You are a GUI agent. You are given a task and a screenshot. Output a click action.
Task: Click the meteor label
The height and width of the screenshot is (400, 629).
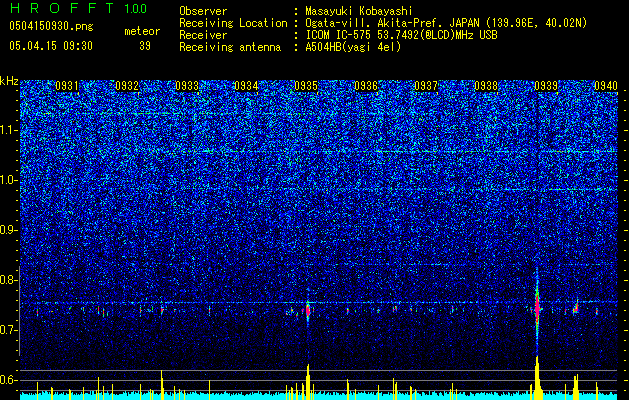point(142,31)
